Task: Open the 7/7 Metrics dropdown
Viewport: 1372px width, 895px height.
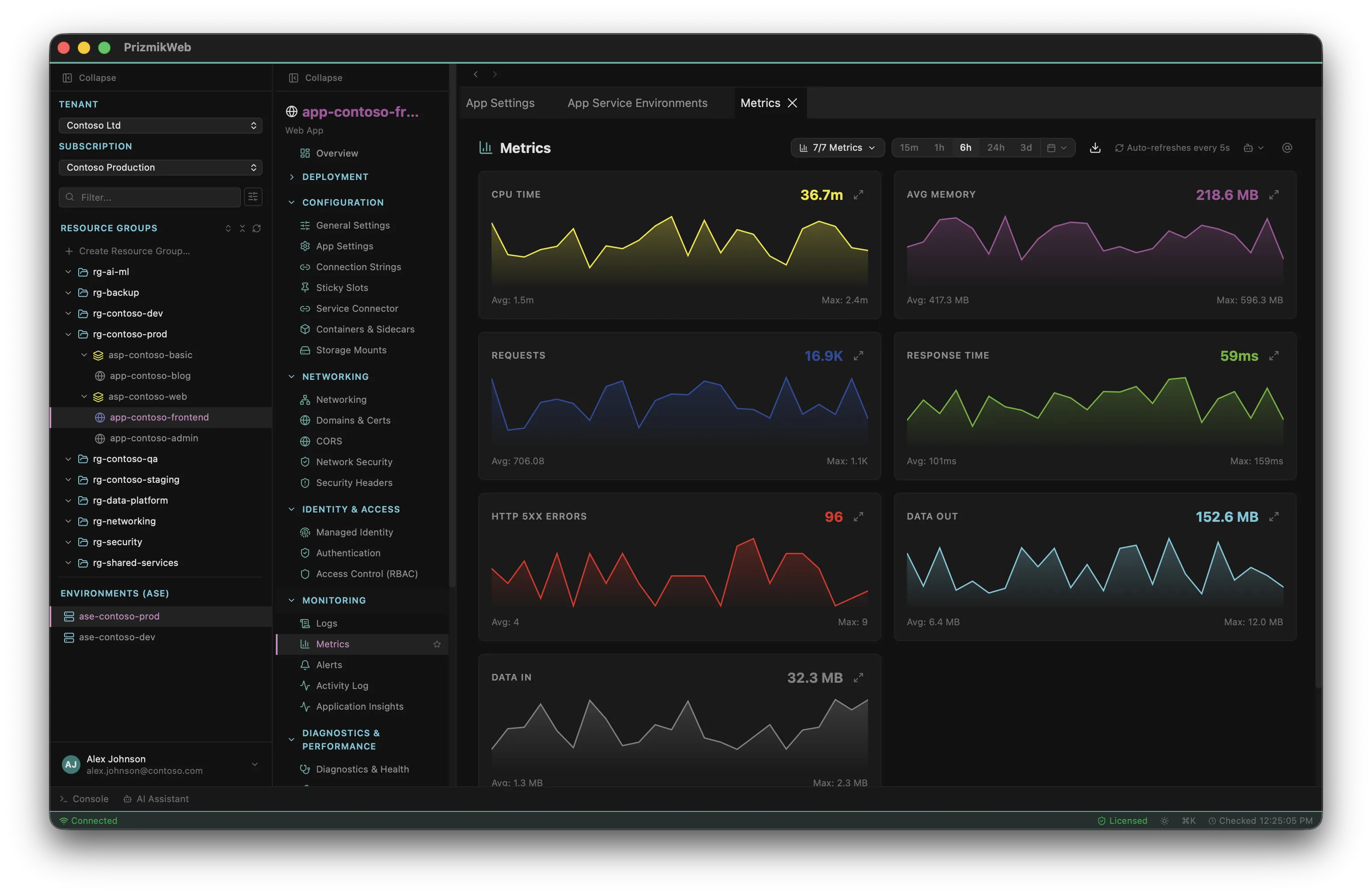Action: point(837,147)
